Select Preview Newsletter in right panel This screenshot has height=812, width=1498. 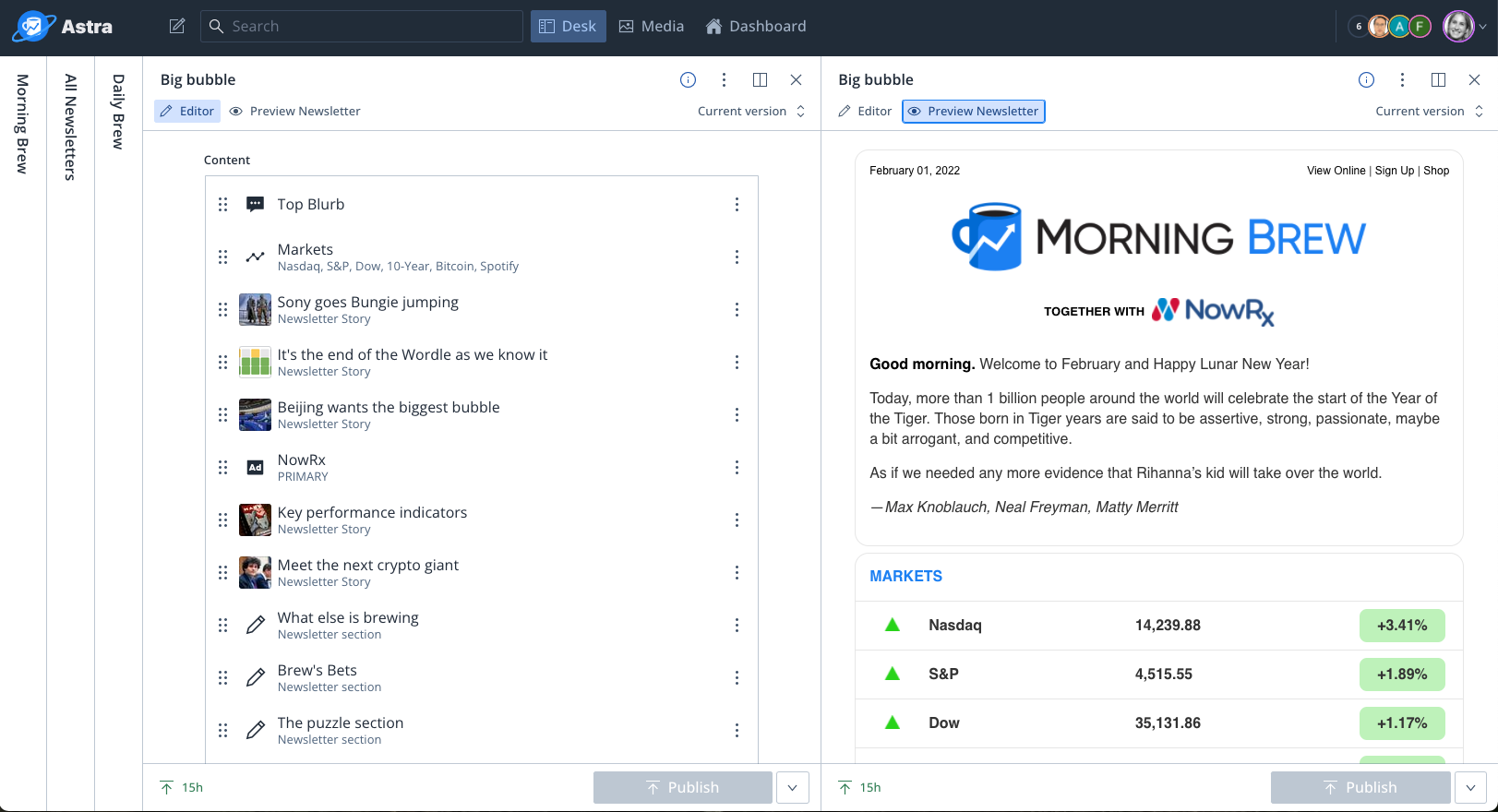pos(974,111)
